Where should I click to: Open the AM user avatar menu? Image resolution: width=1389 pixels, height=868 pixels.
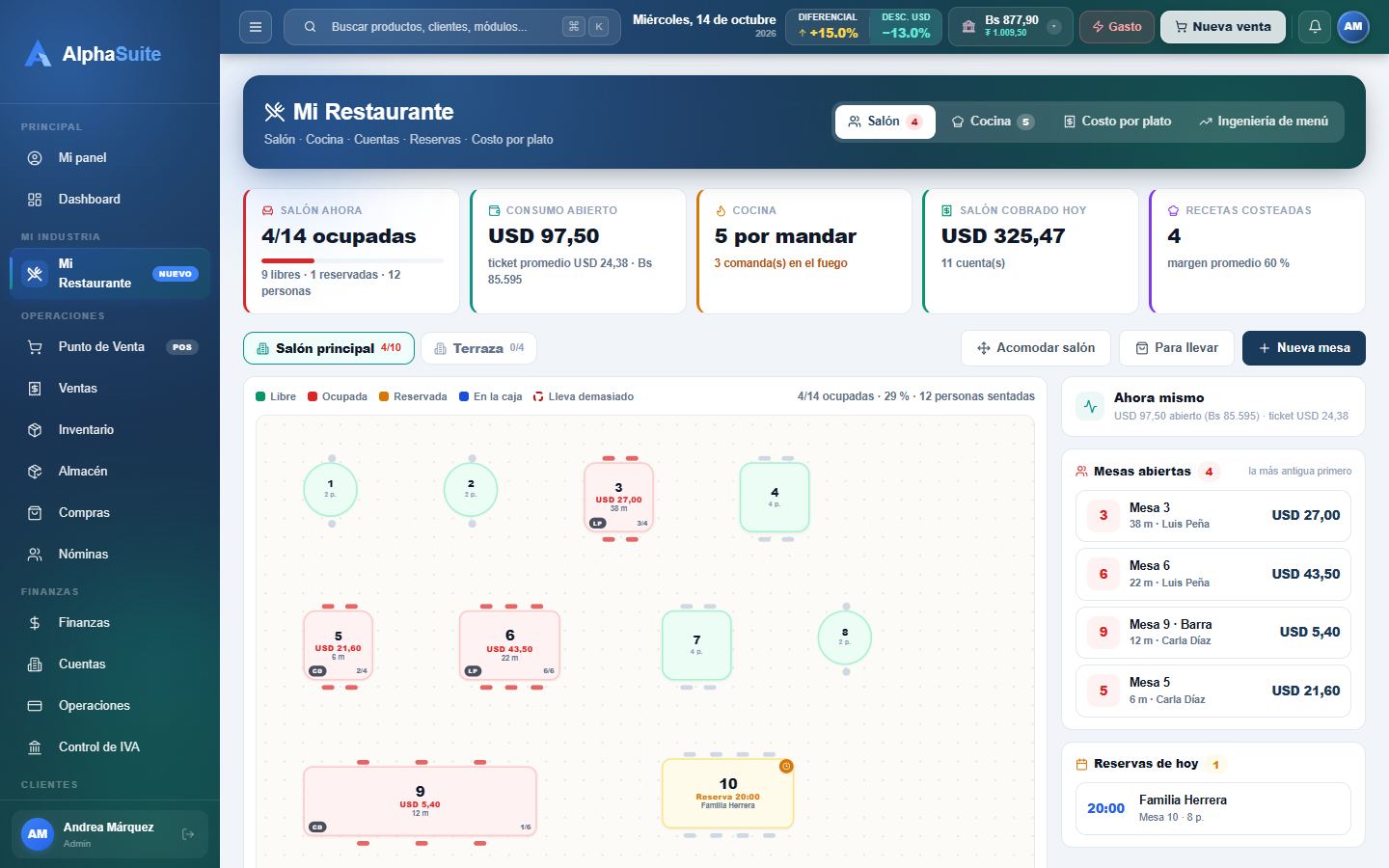coord(1353,27)
